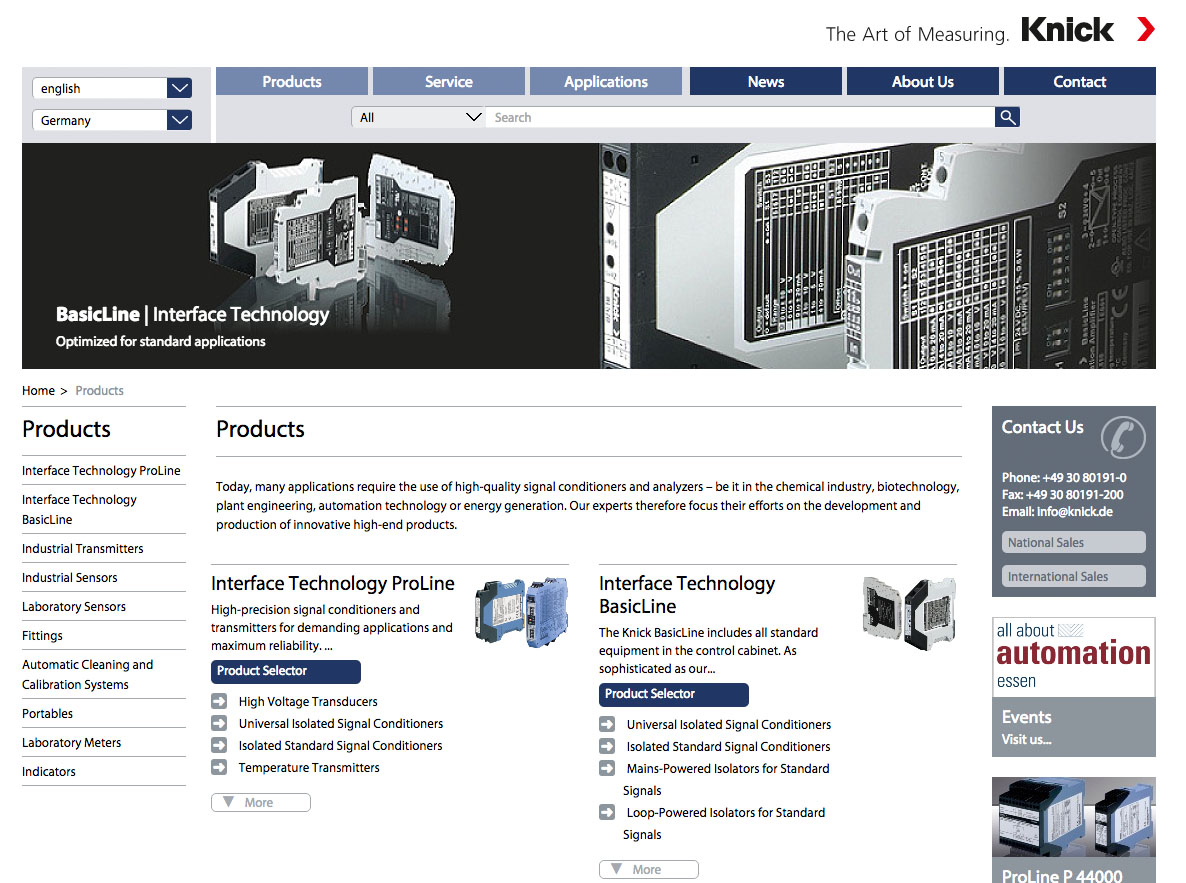Open Industrial Transmitters in sidebar

tap(82, 549)
